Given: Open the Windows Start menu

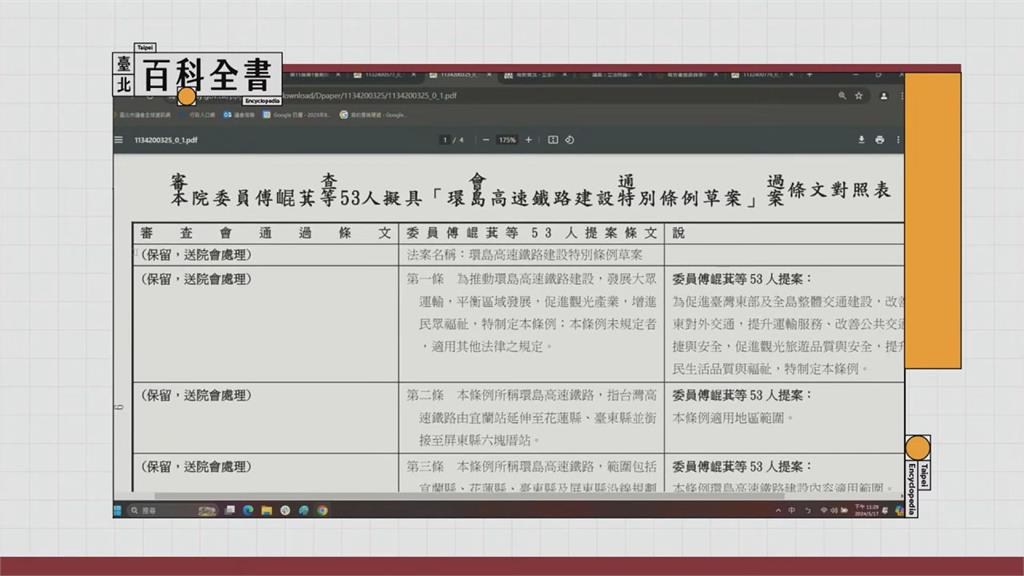Looking at the screenshot, I should coord(118,510).
